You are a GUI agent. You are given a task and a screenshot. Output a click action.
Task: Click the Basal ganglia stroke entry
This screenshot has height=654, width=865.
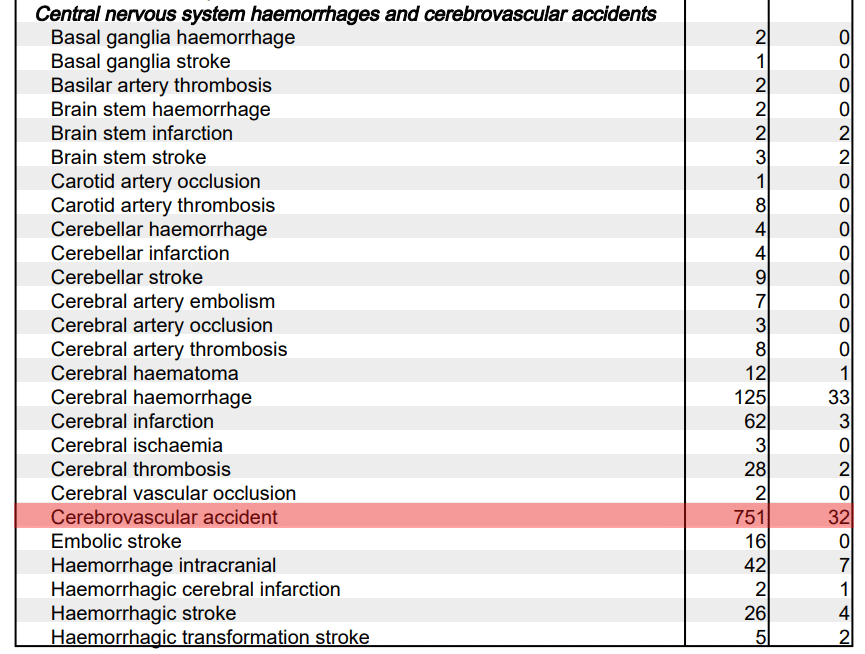[x=141, y=61]
